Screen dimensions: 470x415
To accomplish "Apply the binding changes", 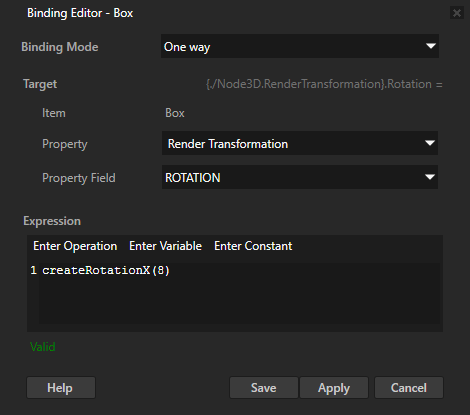I will tap(334, 388).
